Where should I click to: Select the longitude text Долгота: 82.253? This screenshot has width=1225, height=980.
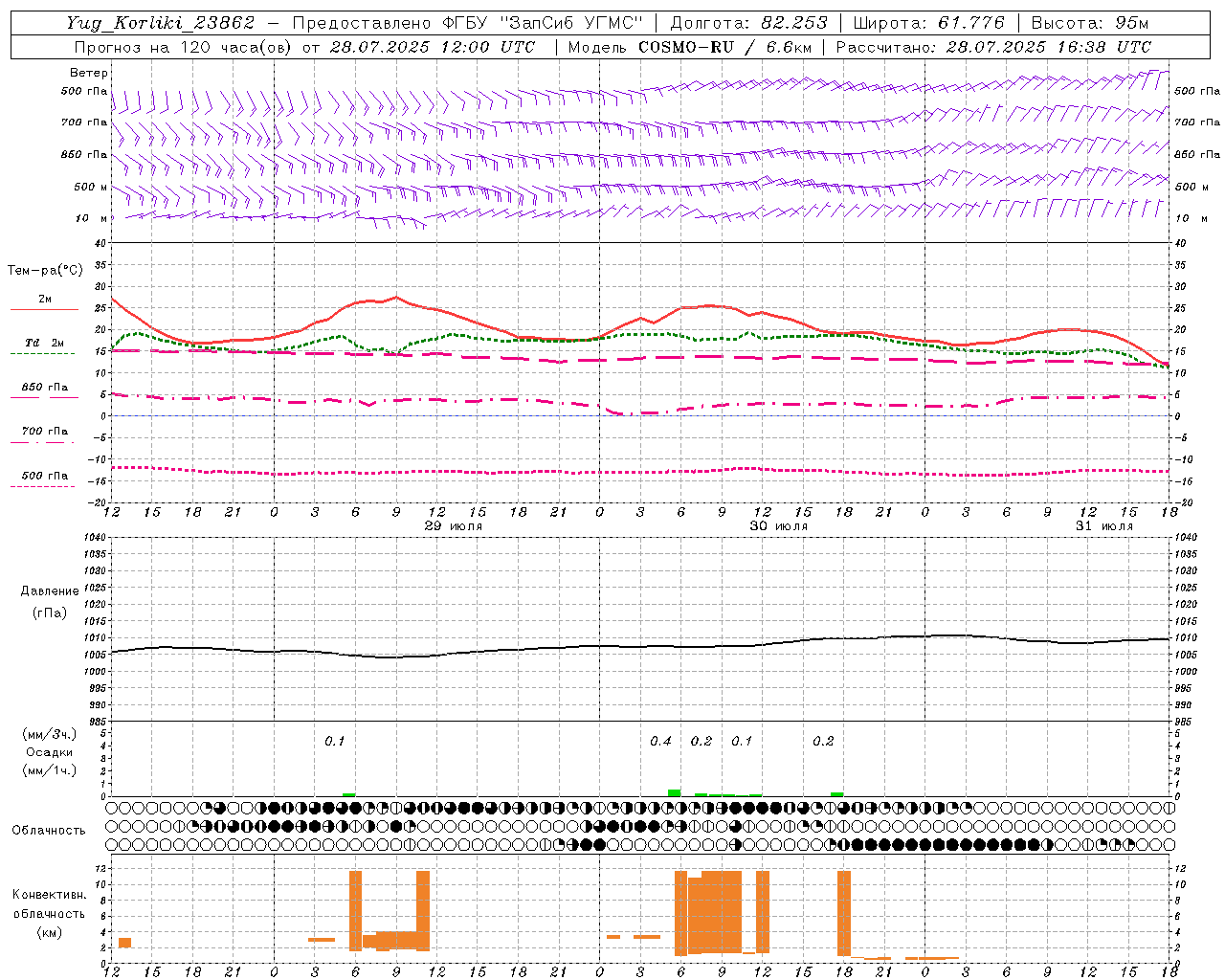[x=748, y=23]
